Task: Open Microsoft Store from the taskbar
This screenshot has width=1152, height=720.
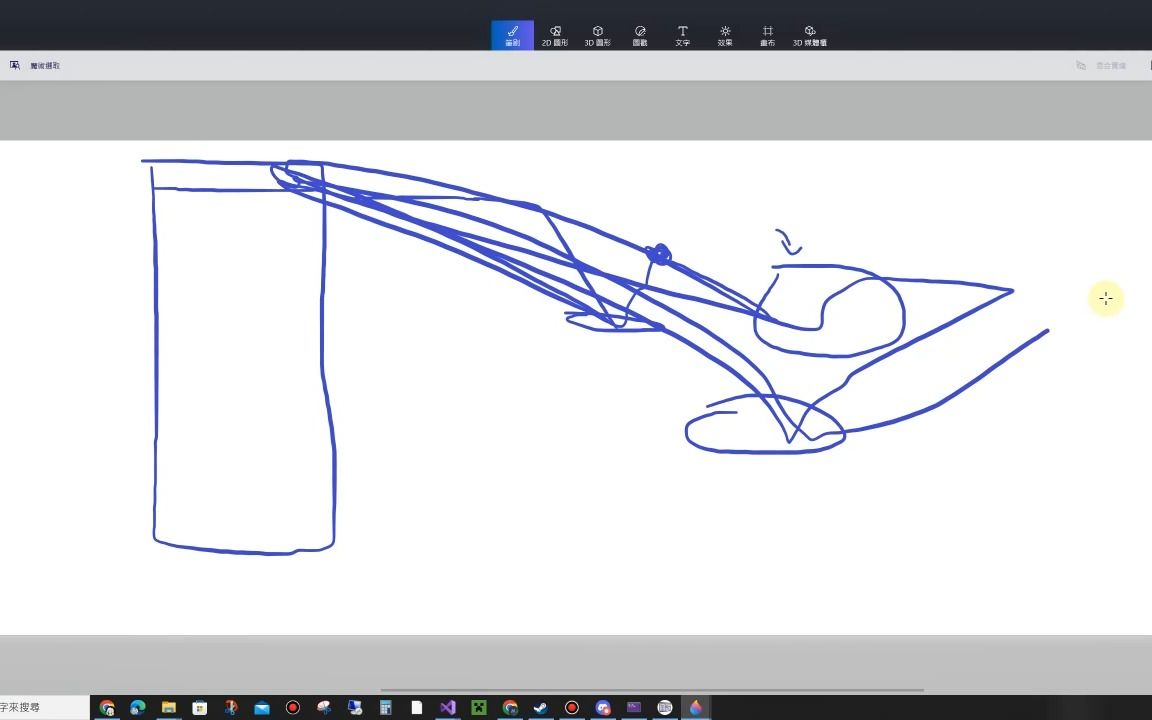Action: point(200,708)
